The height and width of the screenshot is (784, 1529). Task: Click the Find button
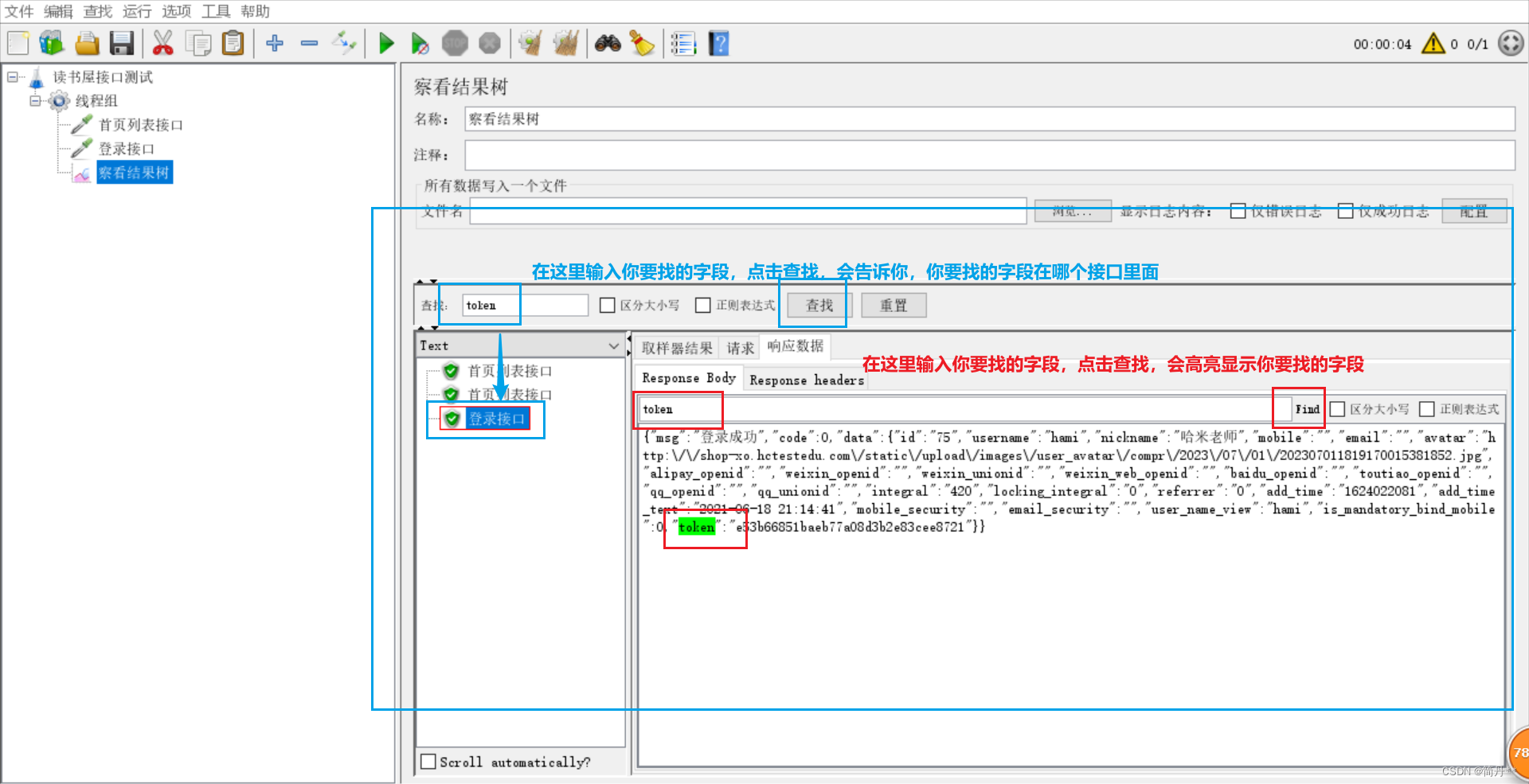[1307, 409]
